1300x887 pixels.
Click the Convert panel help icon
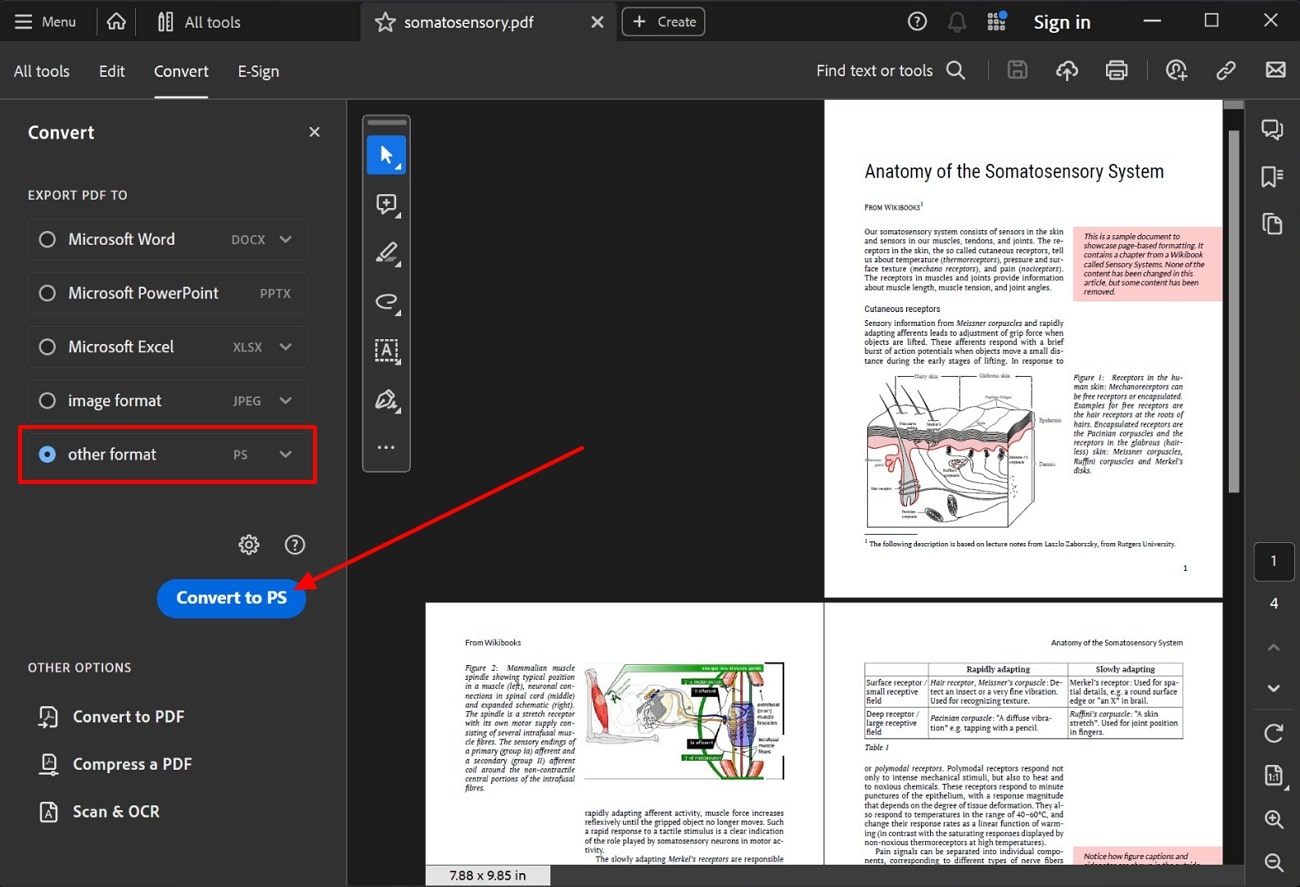(294, 545)
